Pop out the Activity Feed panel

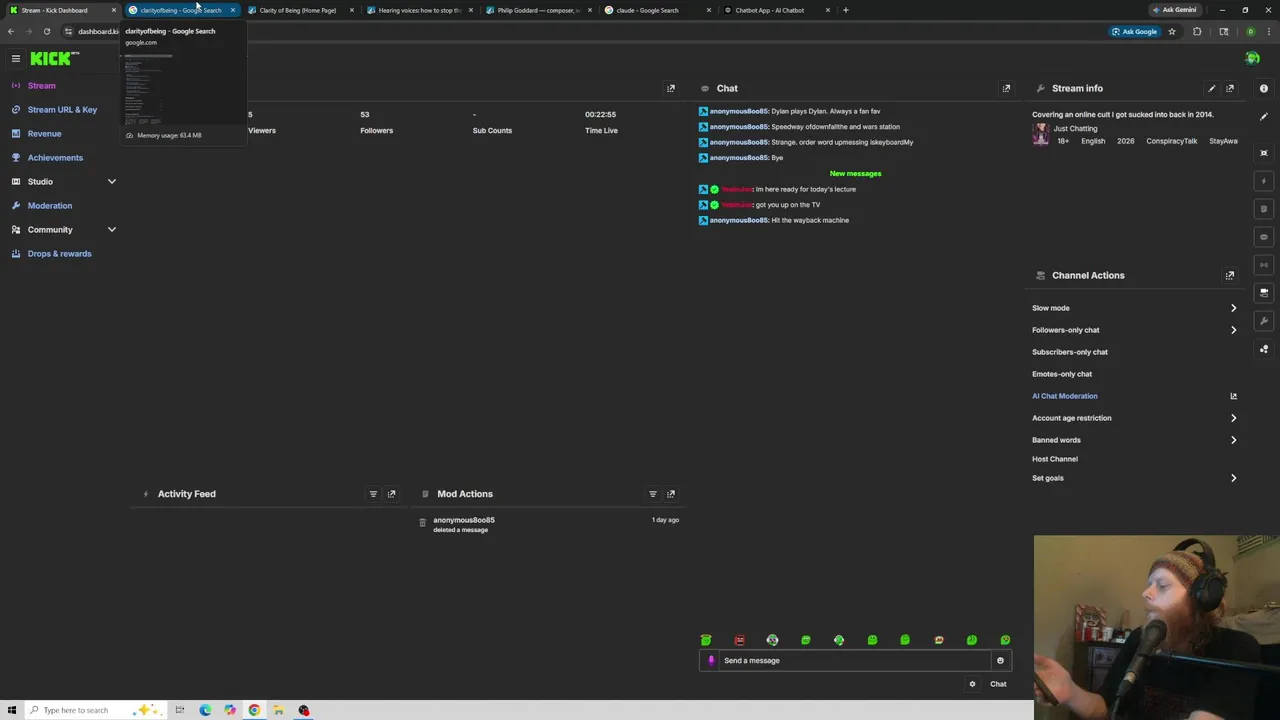click(x=391, y=494)
